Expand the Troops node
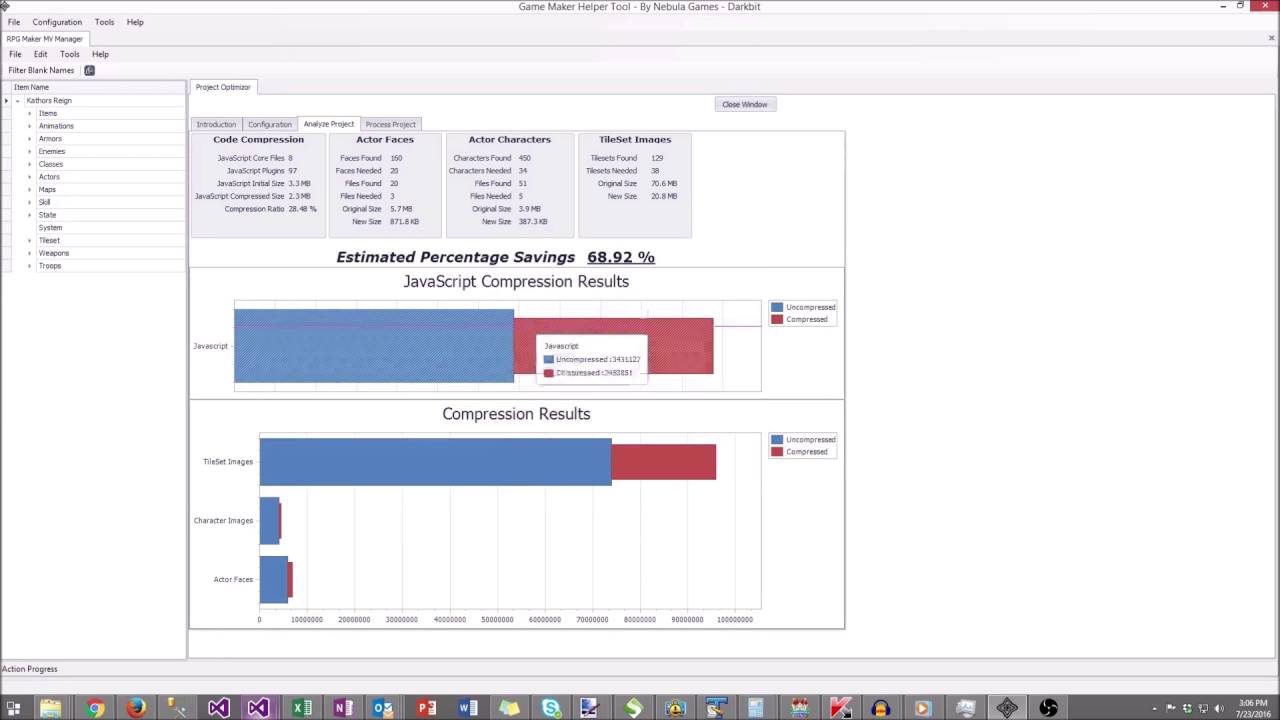 [x=30, y=266]
